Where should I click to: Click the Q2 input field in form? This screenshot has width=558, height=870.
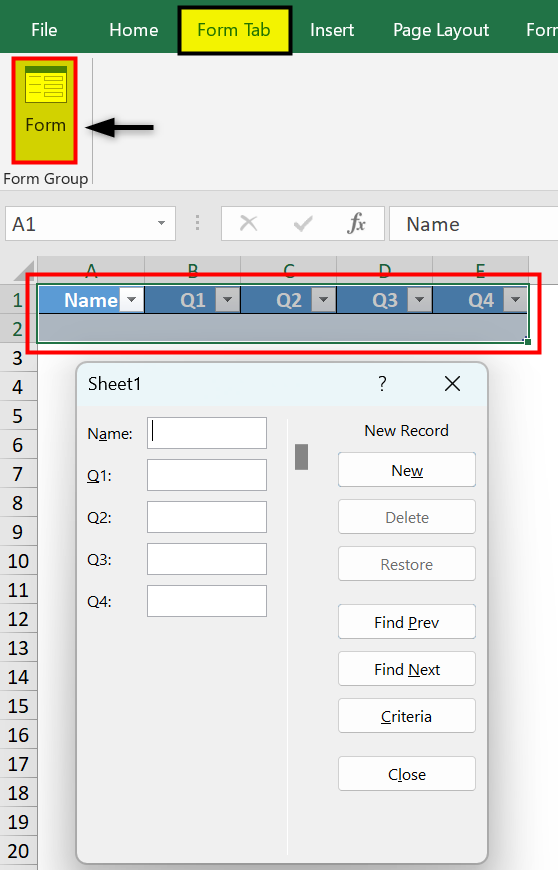207,517
